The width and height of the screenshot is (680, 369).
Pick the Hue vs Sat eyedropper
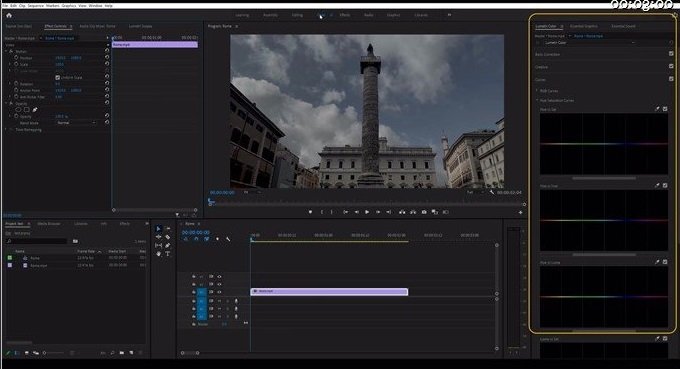657,109
